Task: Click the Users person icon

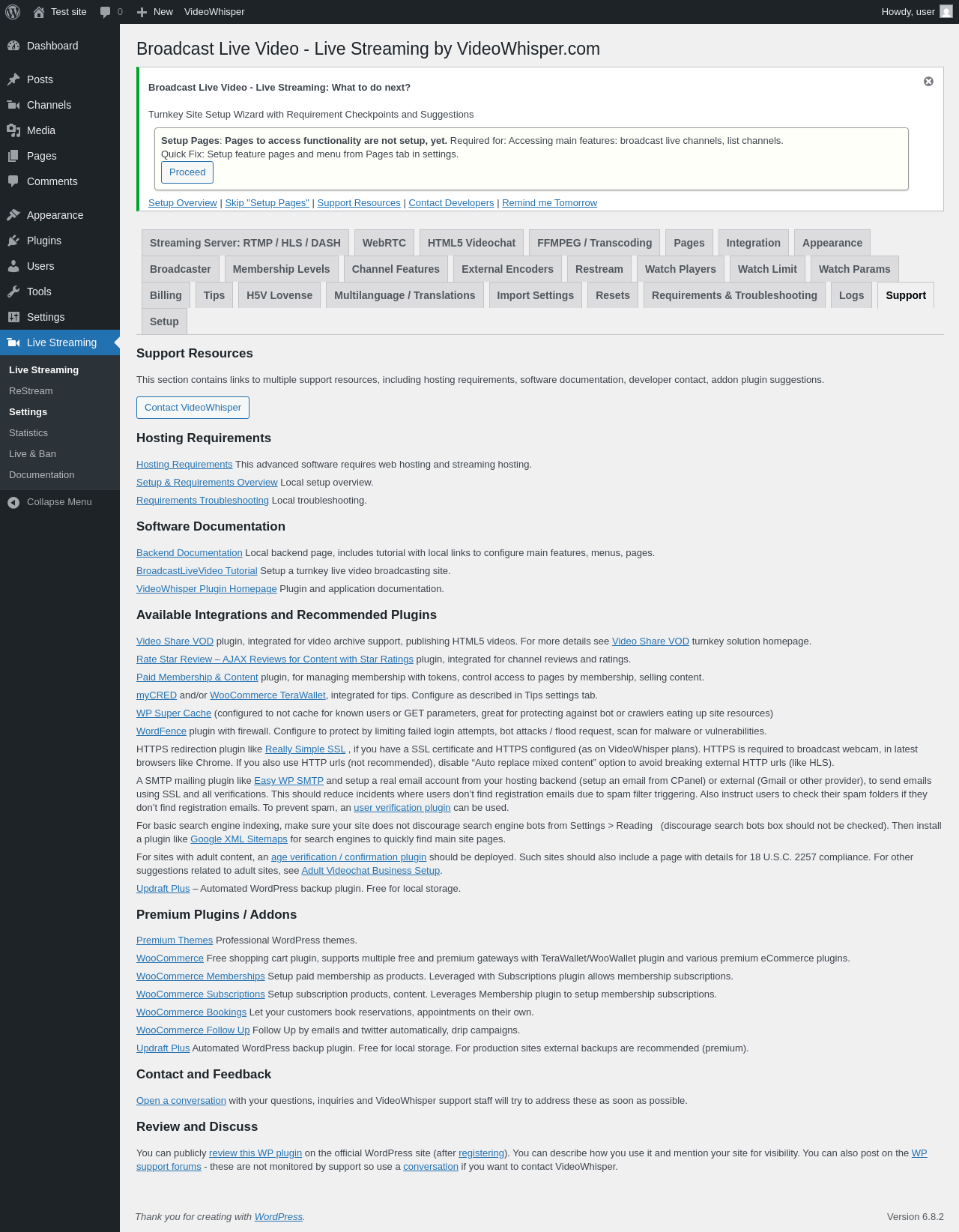Action: point(13,266)
